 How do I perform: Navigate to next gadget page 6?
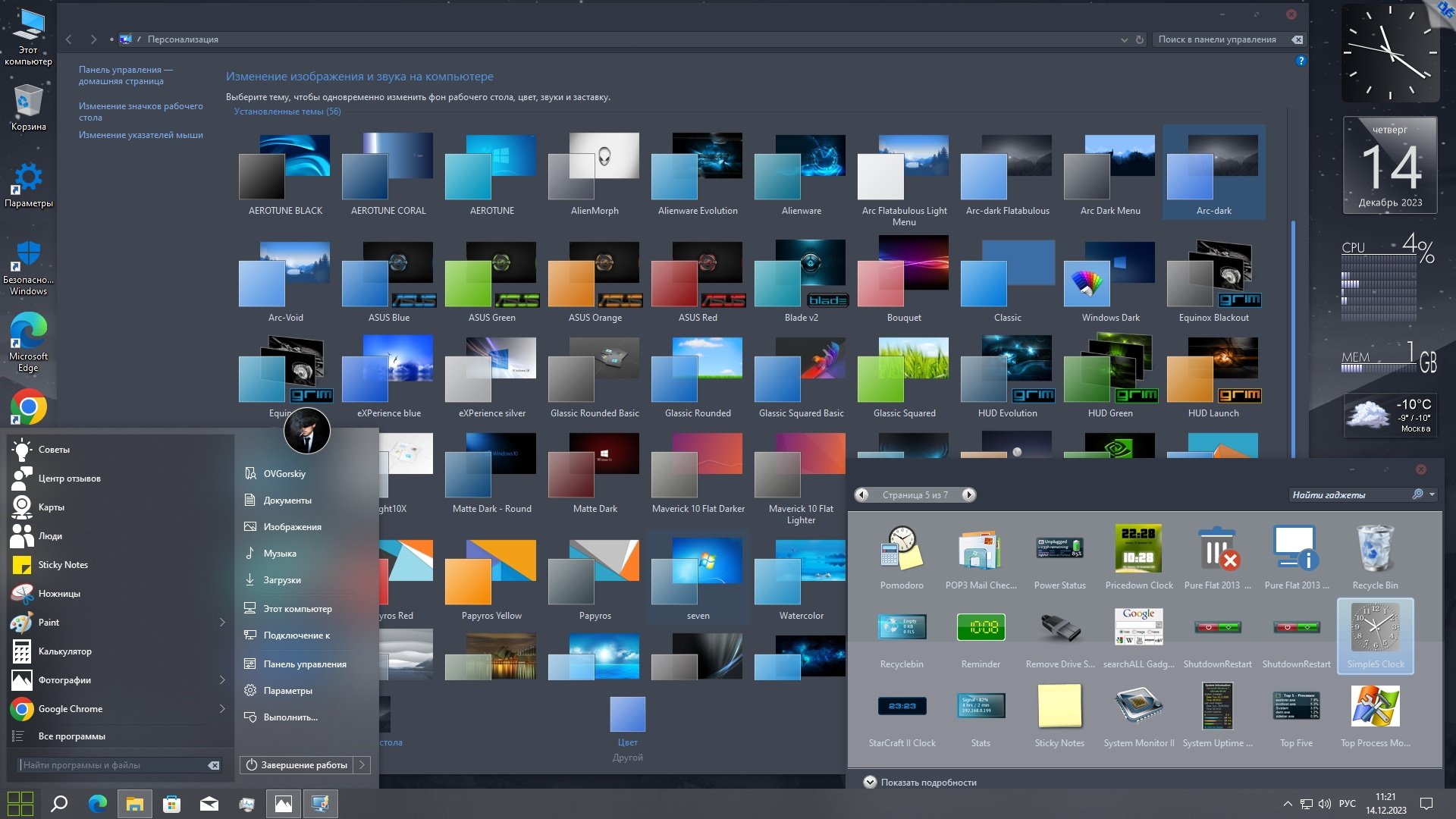coord(967,495)
